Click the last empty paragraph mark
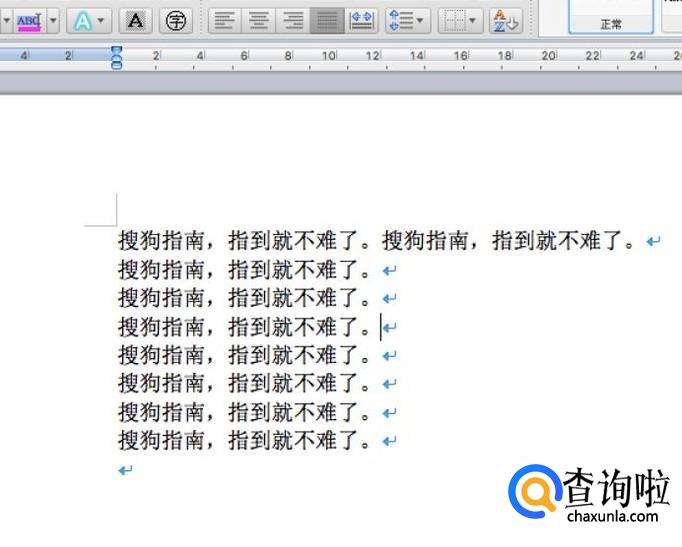This screenshot has height=547, width=682. [125, 470]
